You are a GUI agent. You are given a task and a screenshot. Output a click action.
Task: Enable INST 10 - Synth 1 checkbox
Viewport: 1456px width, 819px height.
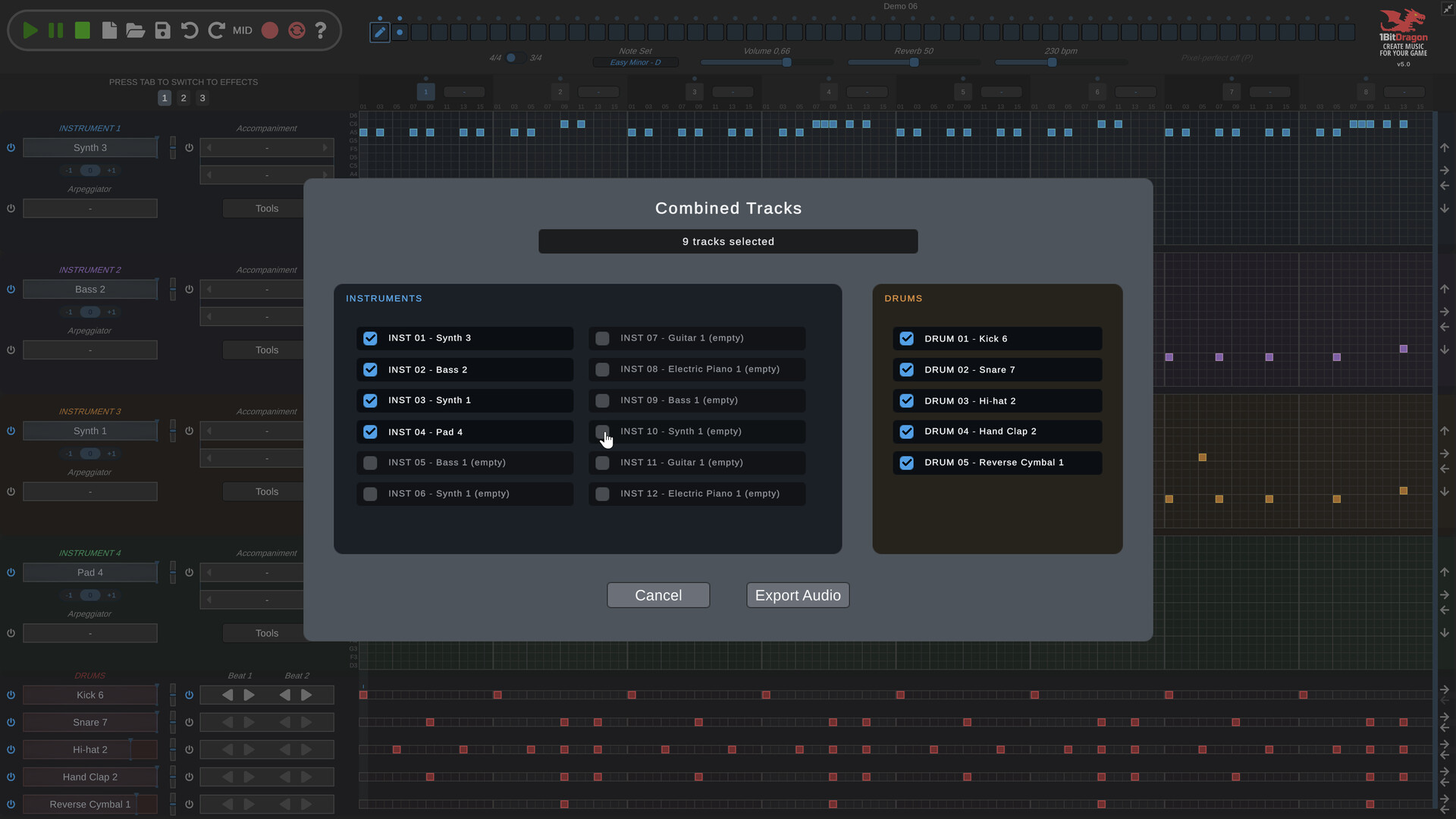point(602,431)
